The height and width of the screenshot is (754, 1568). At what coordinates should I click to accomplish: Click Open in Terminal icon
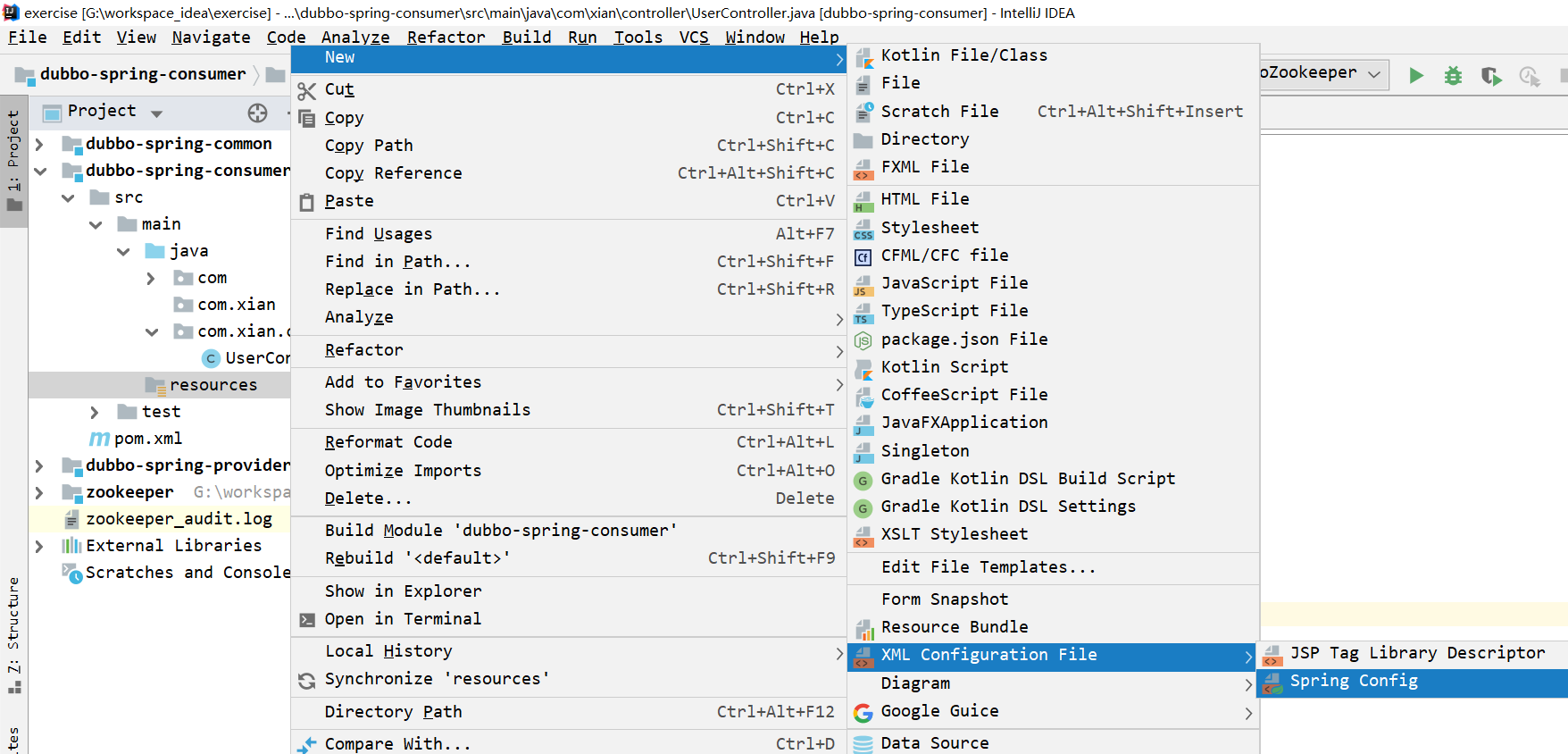pyautogui.click(x=306, y=620)
